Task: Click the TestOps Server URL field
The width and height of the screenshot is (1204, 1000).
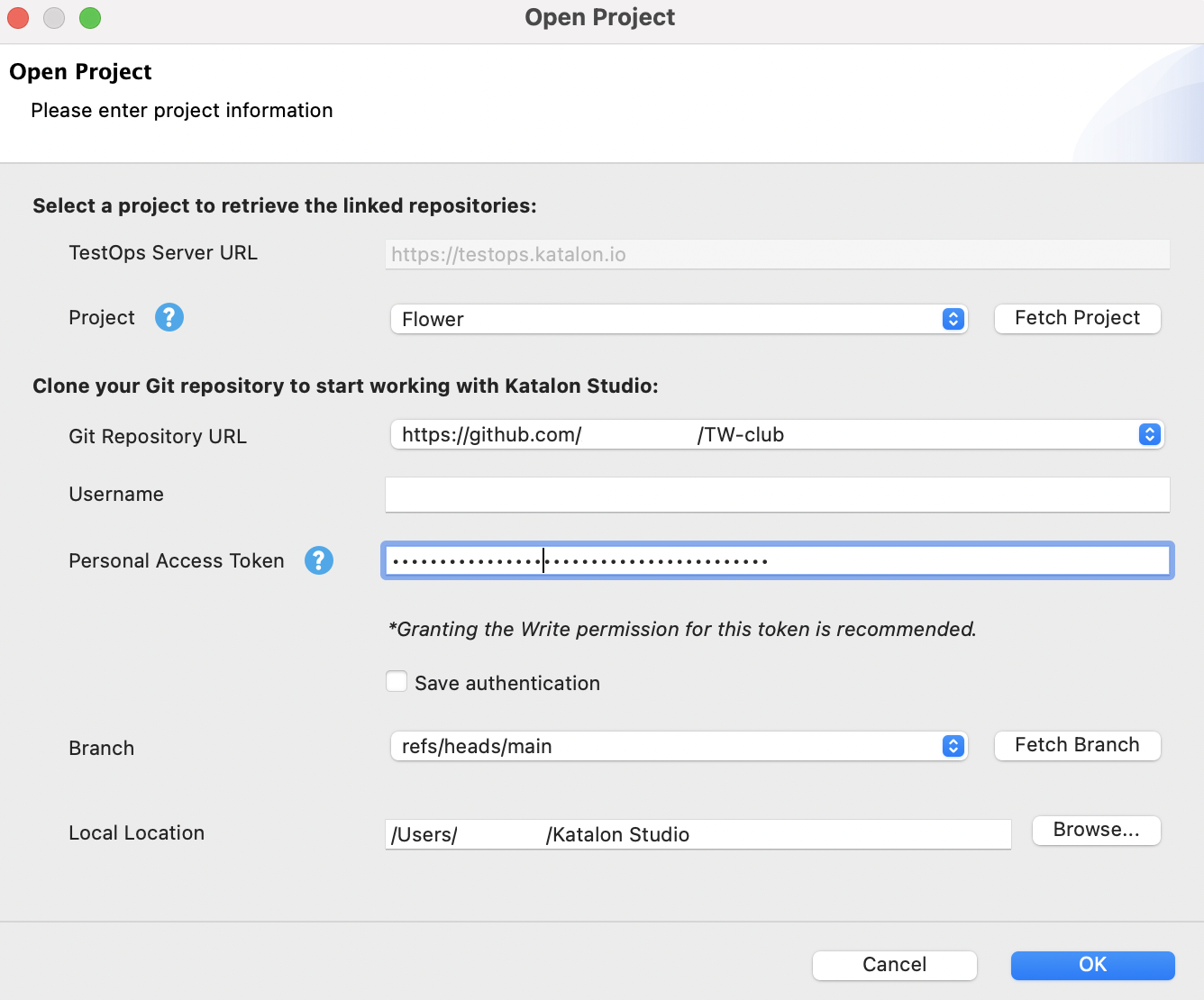Action: (778, 254)
